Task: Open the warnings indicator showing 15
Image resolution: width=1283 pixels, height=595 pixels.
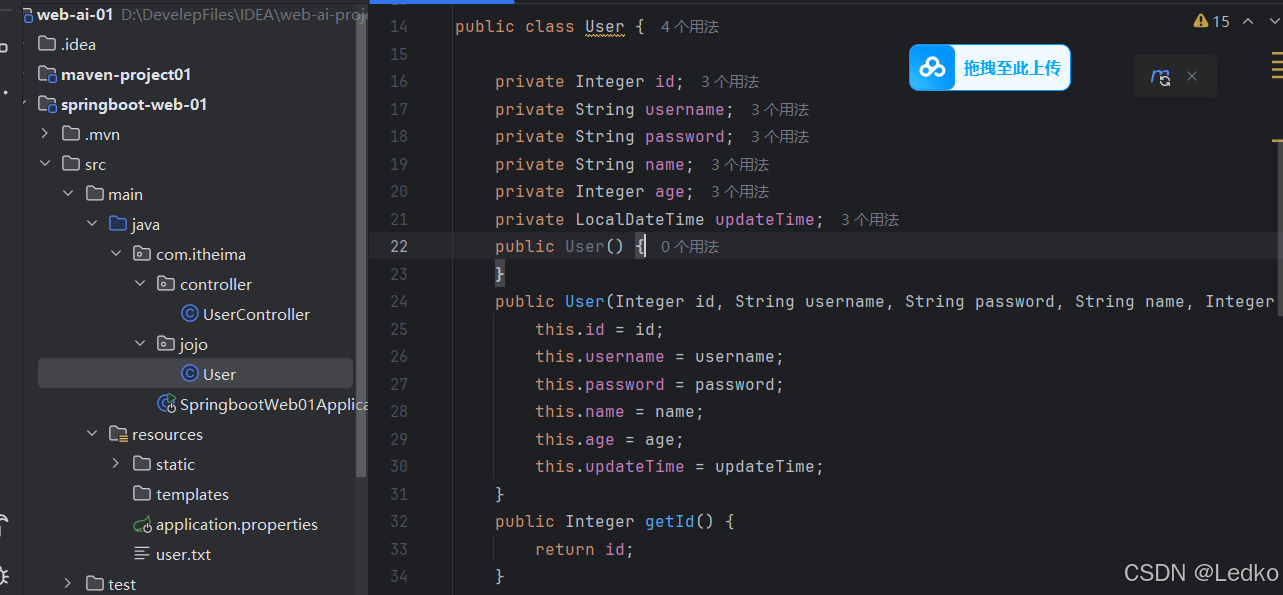Action: pos(1212,21)
